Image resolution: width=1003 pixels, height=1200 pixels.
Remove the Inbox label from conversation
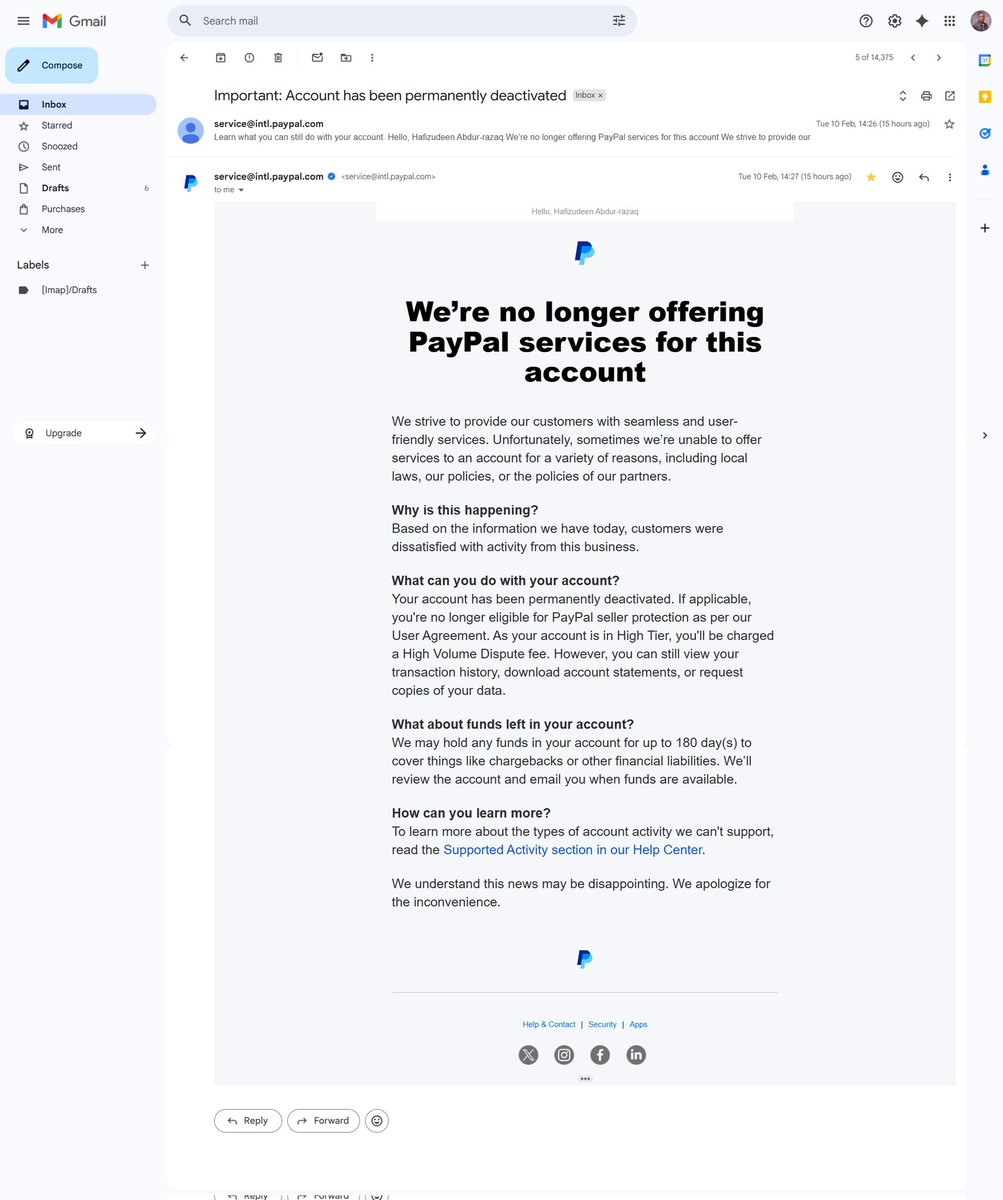point(601,96)
